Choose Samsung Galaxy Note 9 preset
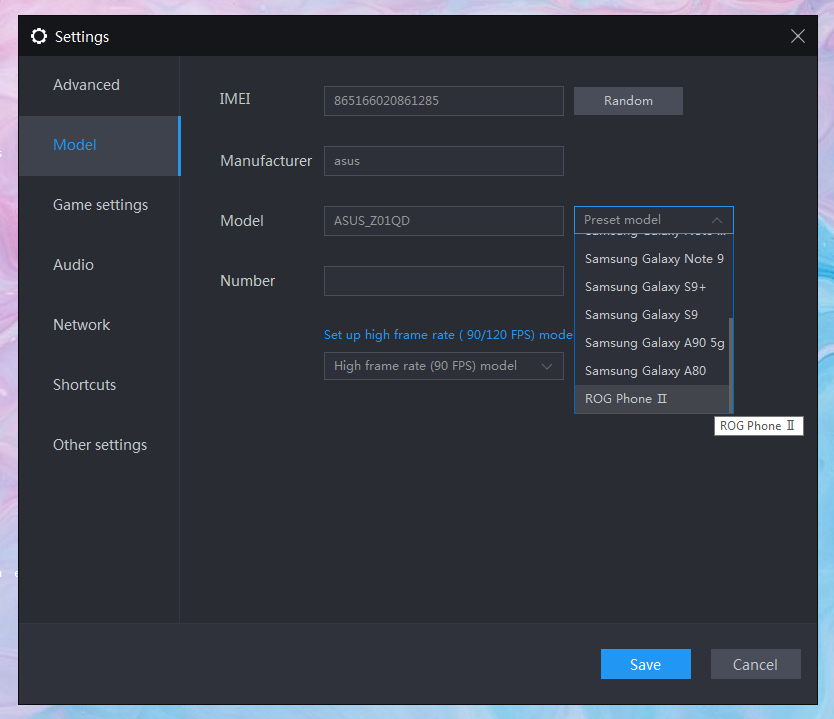The width and height of the screenshot is (834, 719). coord(652,259)
